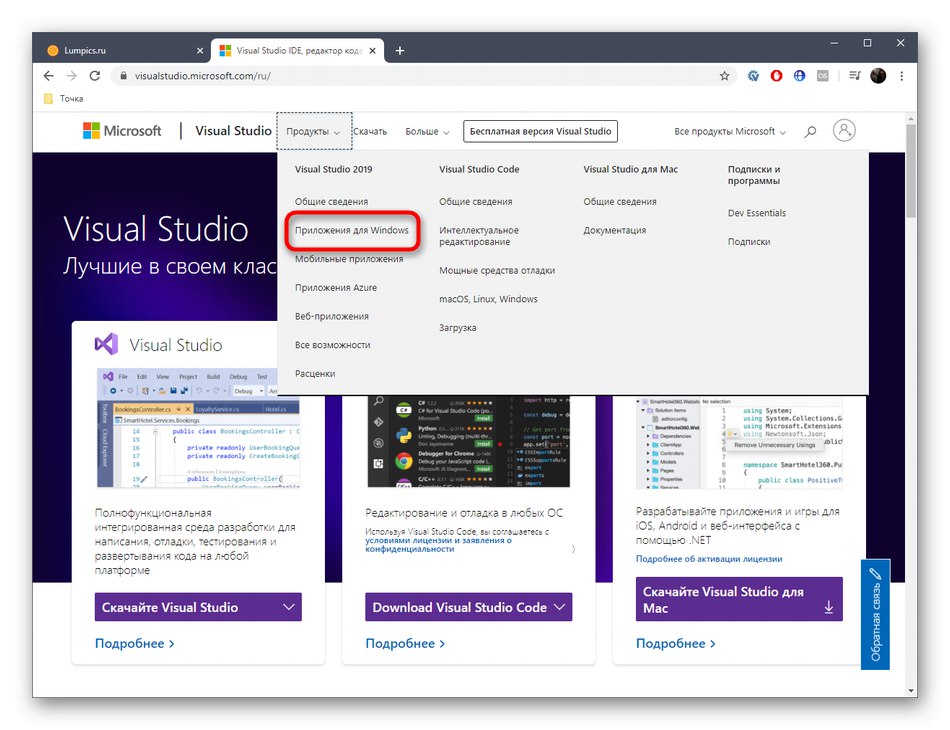The width and height of the screenshot is (950, 730).
Task: Select Мобильные приложения menu item
Action: point(349,259)
